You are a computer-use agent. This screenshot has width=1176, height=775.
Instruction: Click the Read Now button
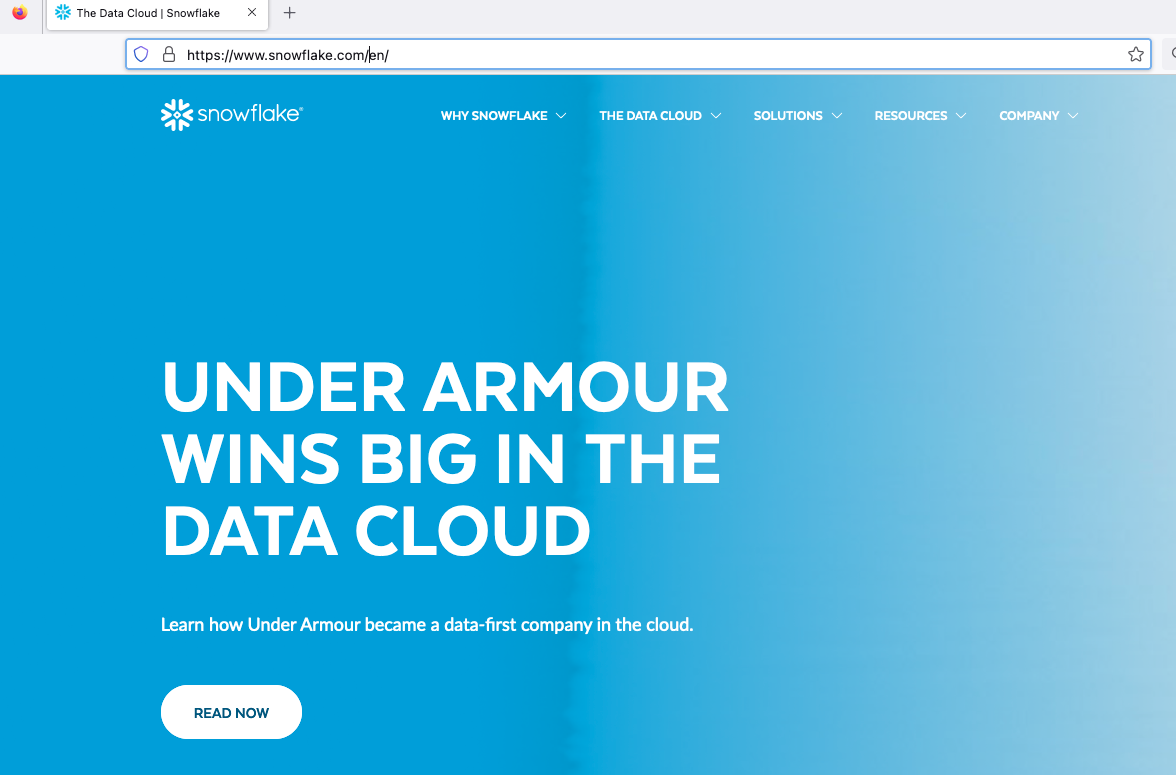[x=231, y=712]
